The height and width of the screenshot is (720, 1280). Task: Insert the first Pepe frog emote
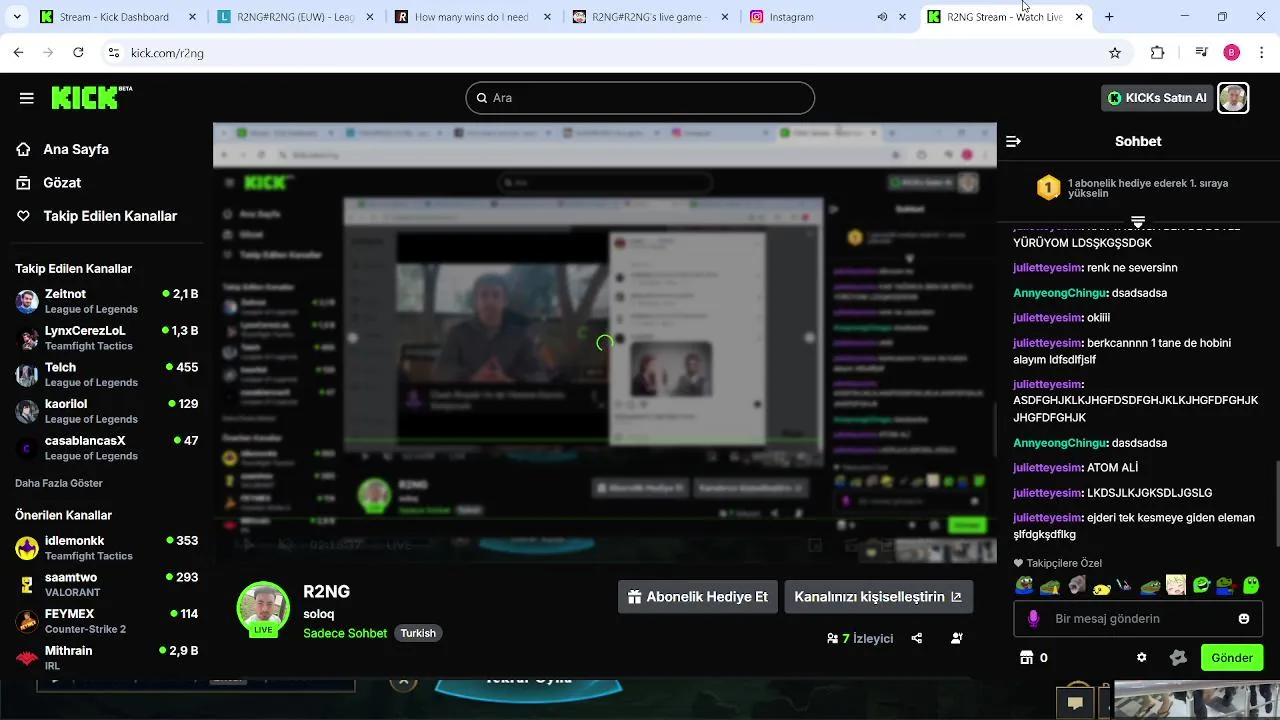pyautogui.click(x=1024, y=585)
